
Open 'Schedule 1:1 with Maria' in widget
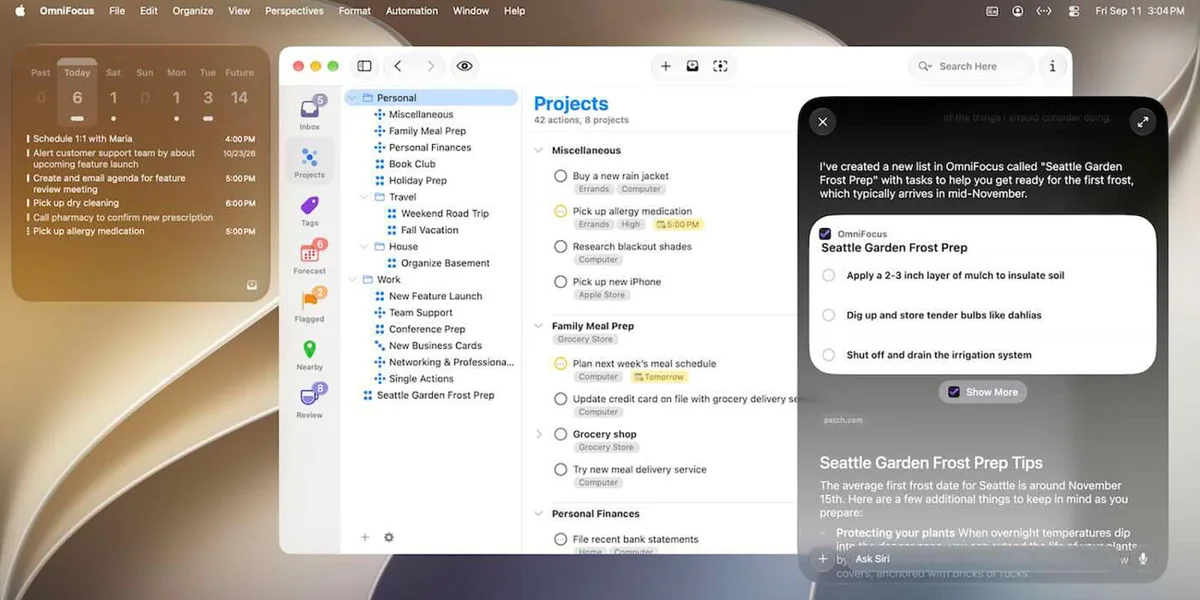click(x=140, y=139)
